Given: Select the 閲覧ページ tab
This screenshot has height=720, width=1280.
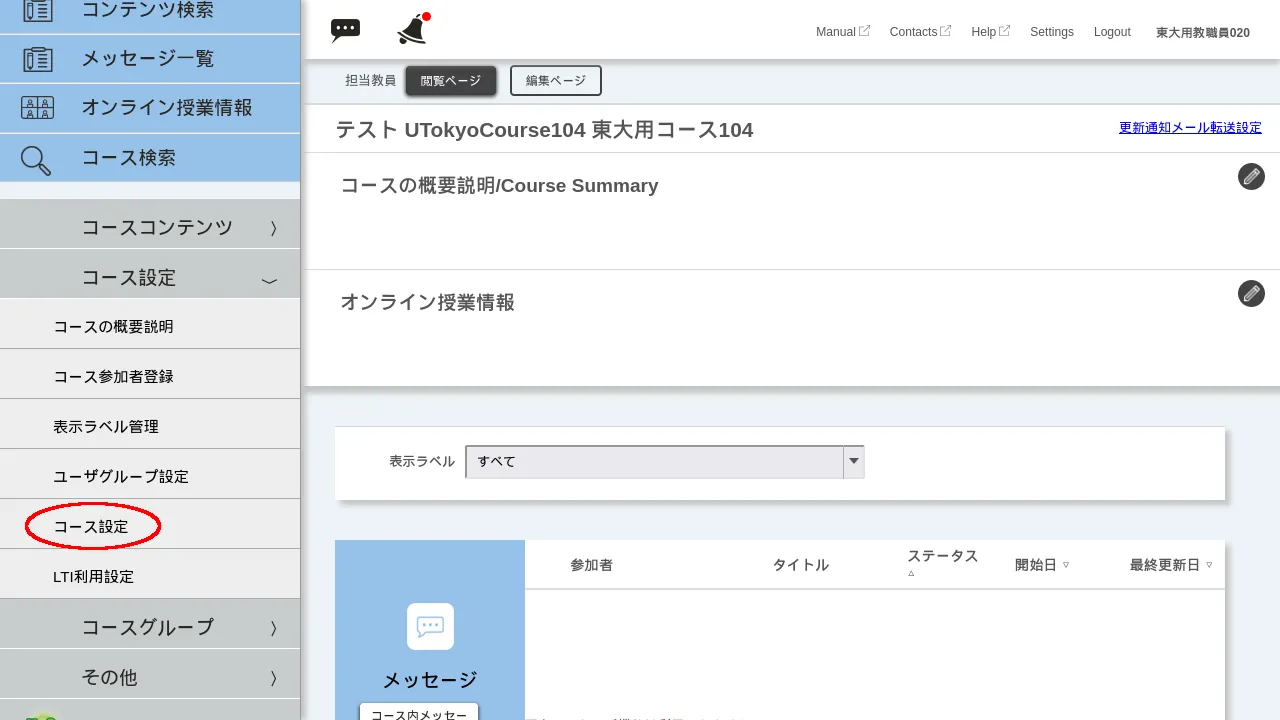Looking at the screenshot, I should pos(451,80).
